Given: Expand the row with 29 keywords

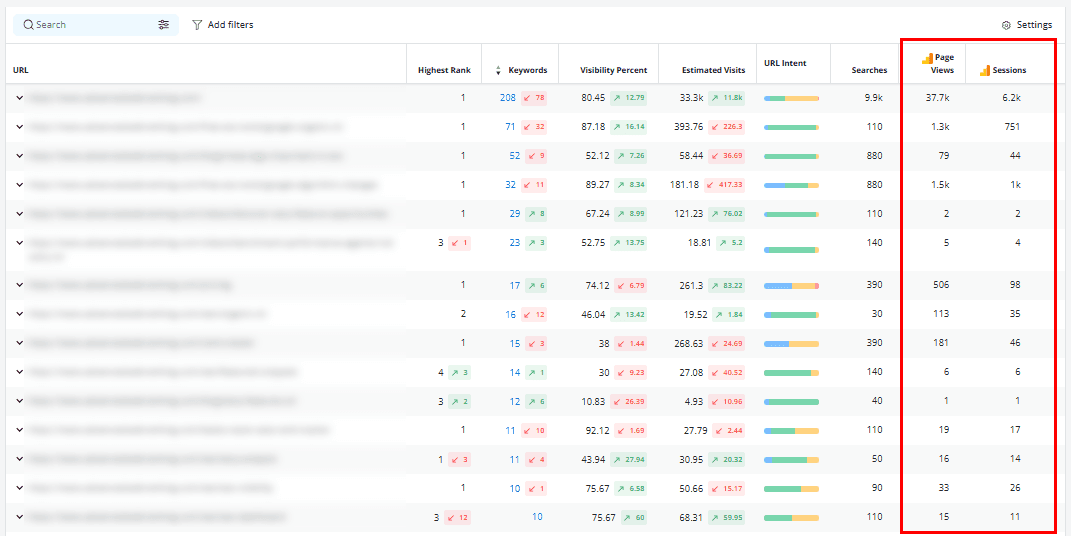Looking at the screenshot, I should point(20,214).
